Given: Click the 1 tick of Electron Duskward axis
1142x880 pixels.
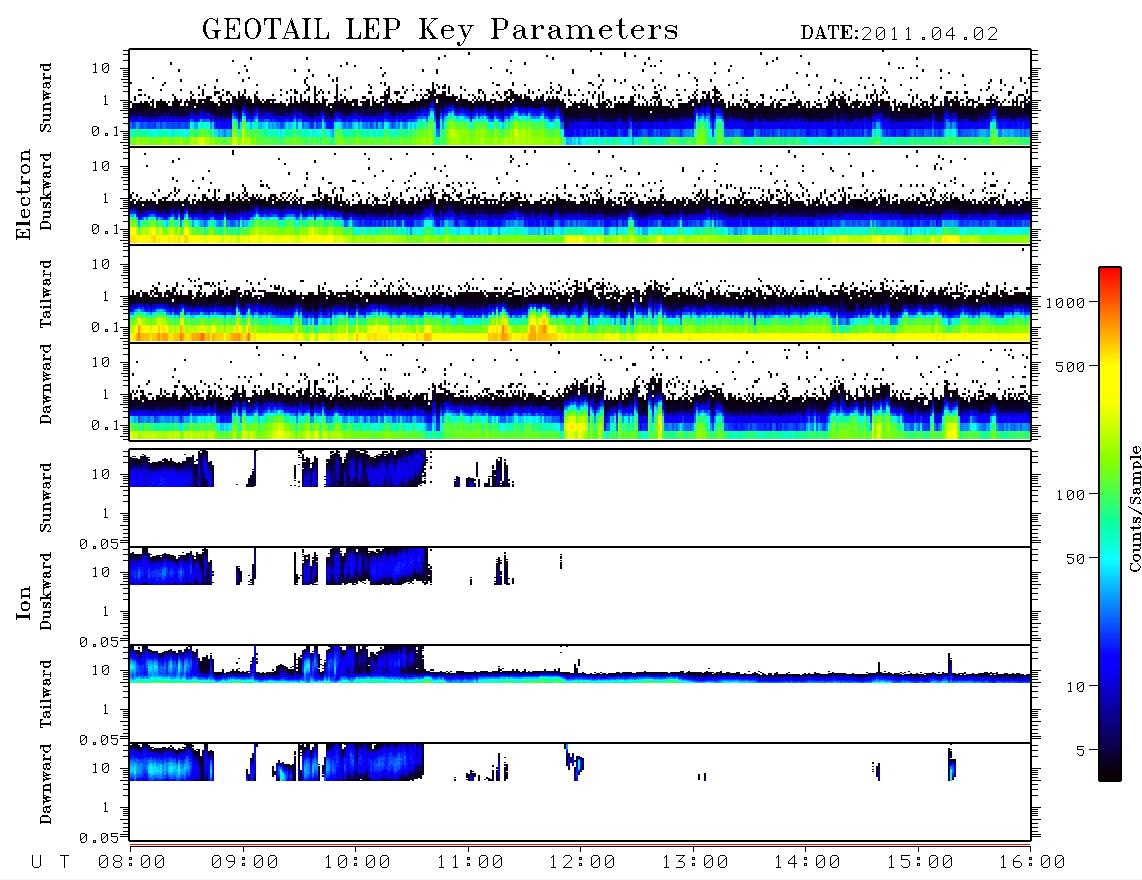Looking at the screenshot, I should click(x=106, y=198).
